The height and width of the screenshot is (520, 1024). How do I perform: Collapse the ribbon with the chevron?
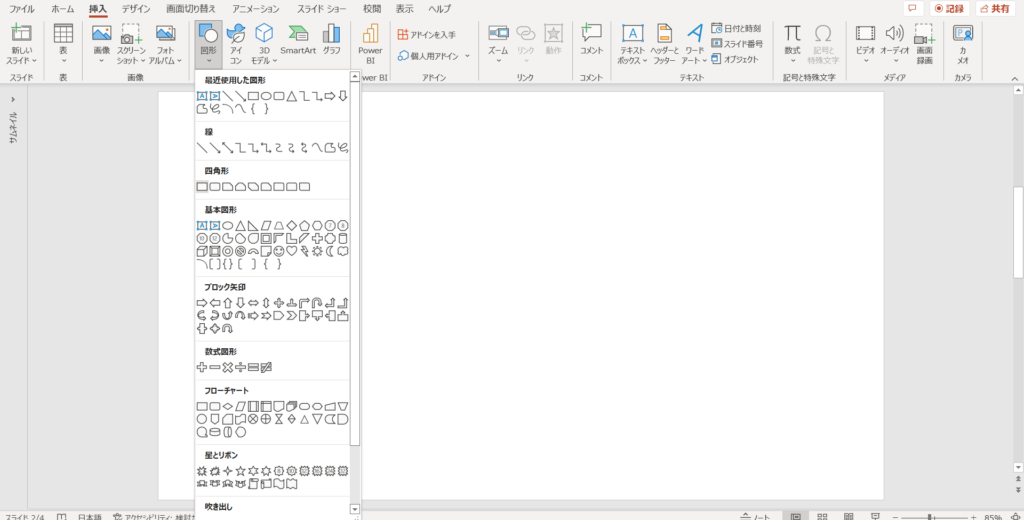click(x=1015, y=78)
